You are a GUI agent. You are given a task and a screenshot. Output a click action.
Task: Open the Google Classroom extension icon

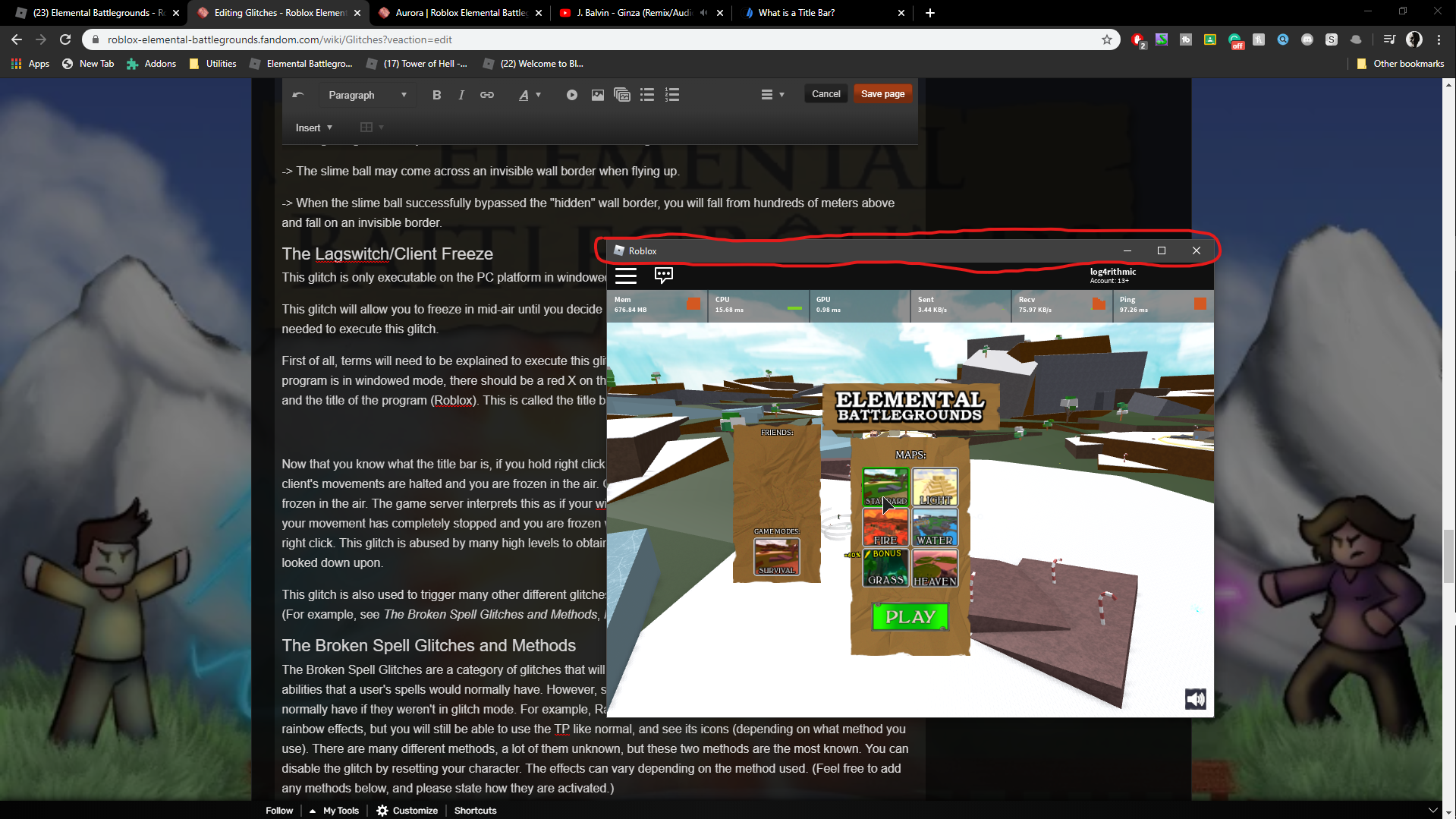click(x=1210, y=39)
